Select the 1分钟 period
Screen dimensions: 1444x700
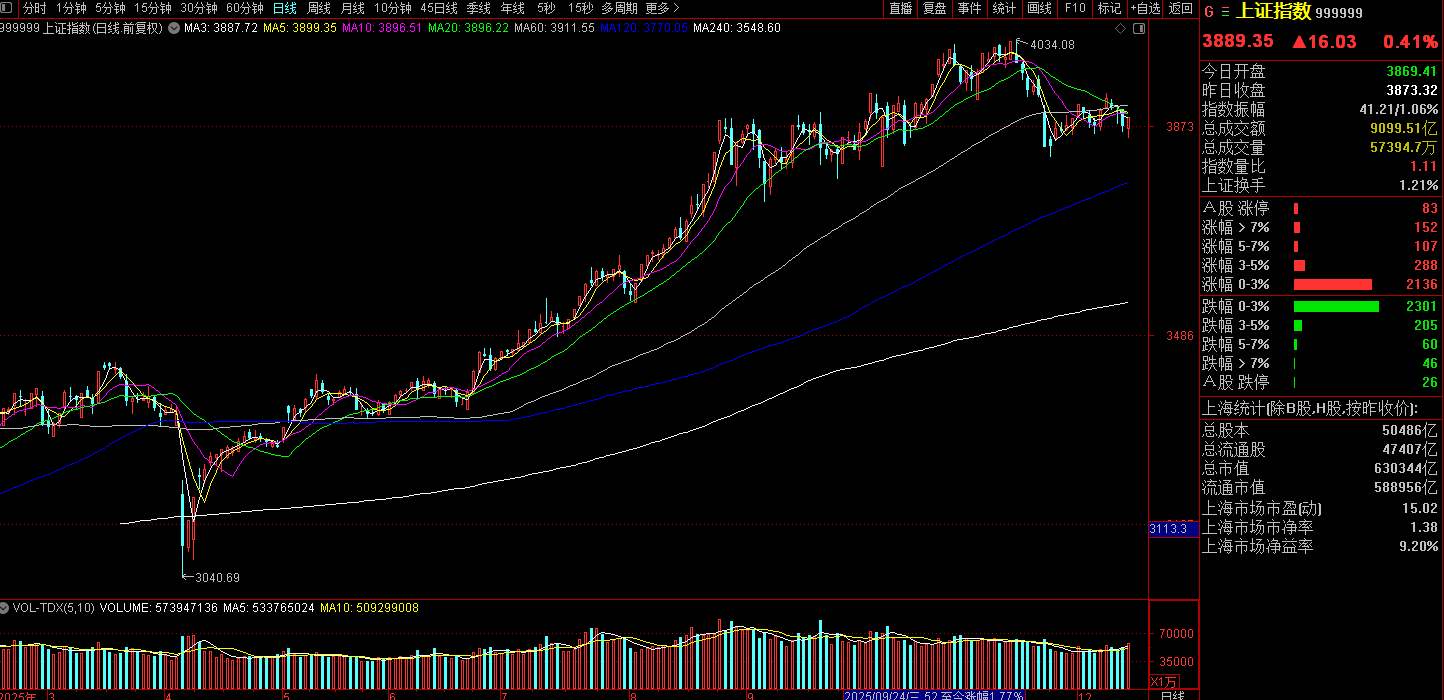[x=71, y=8]
